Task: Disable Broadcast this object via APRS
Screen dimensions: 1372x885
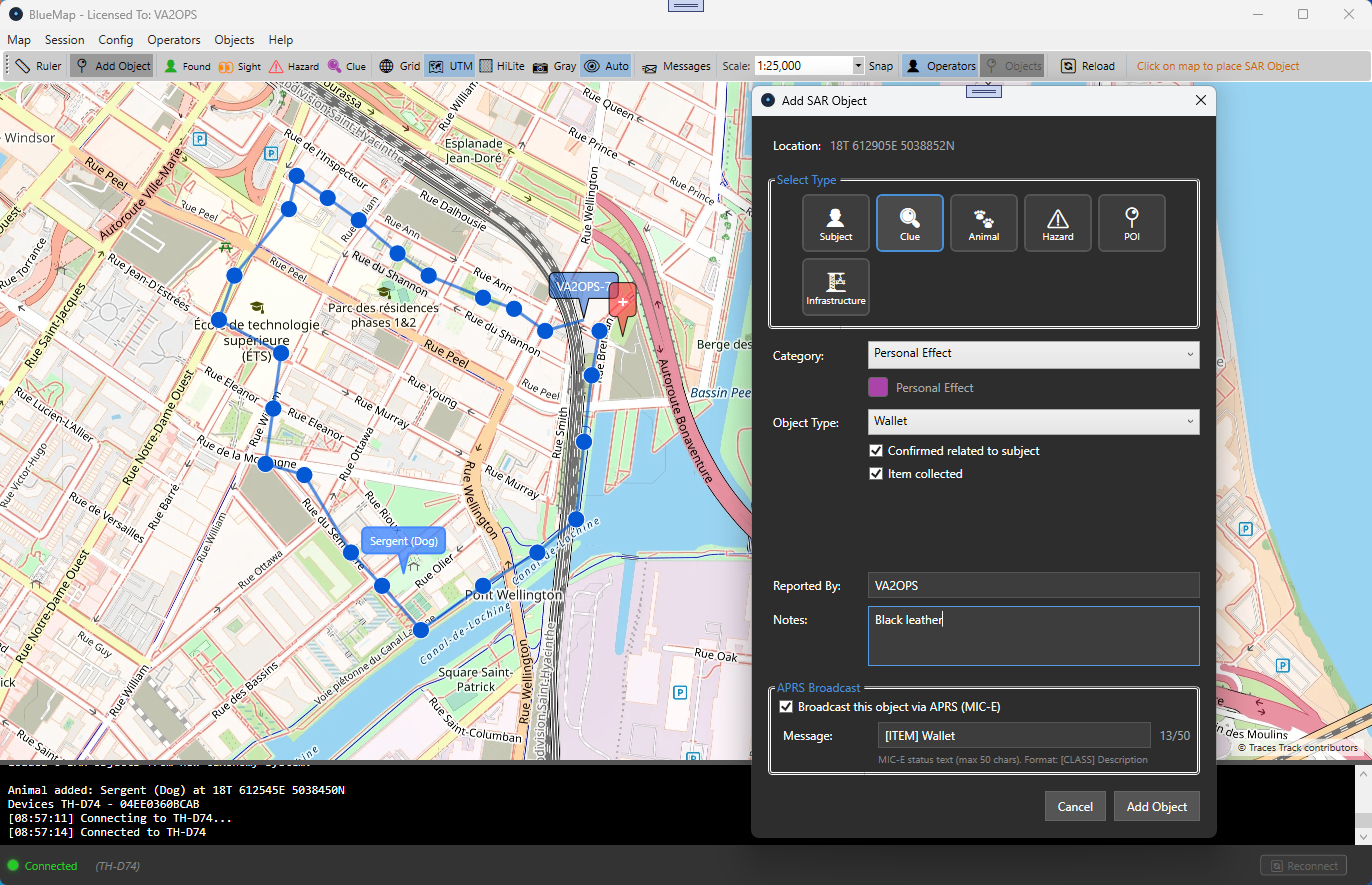Action: pos(786,707)
